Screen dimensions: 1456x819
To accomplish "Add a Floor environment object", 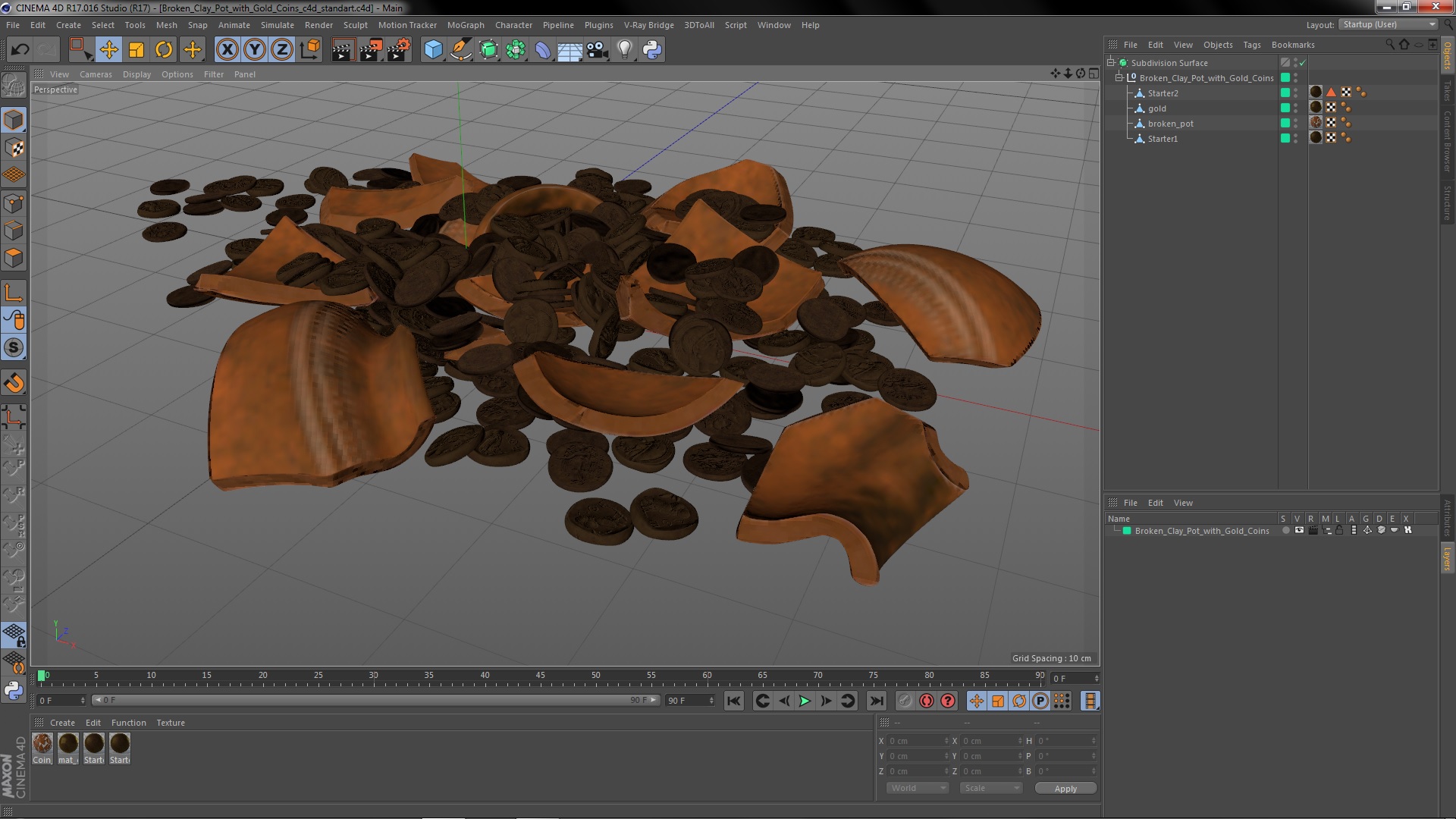I will [x=570, y=50].
